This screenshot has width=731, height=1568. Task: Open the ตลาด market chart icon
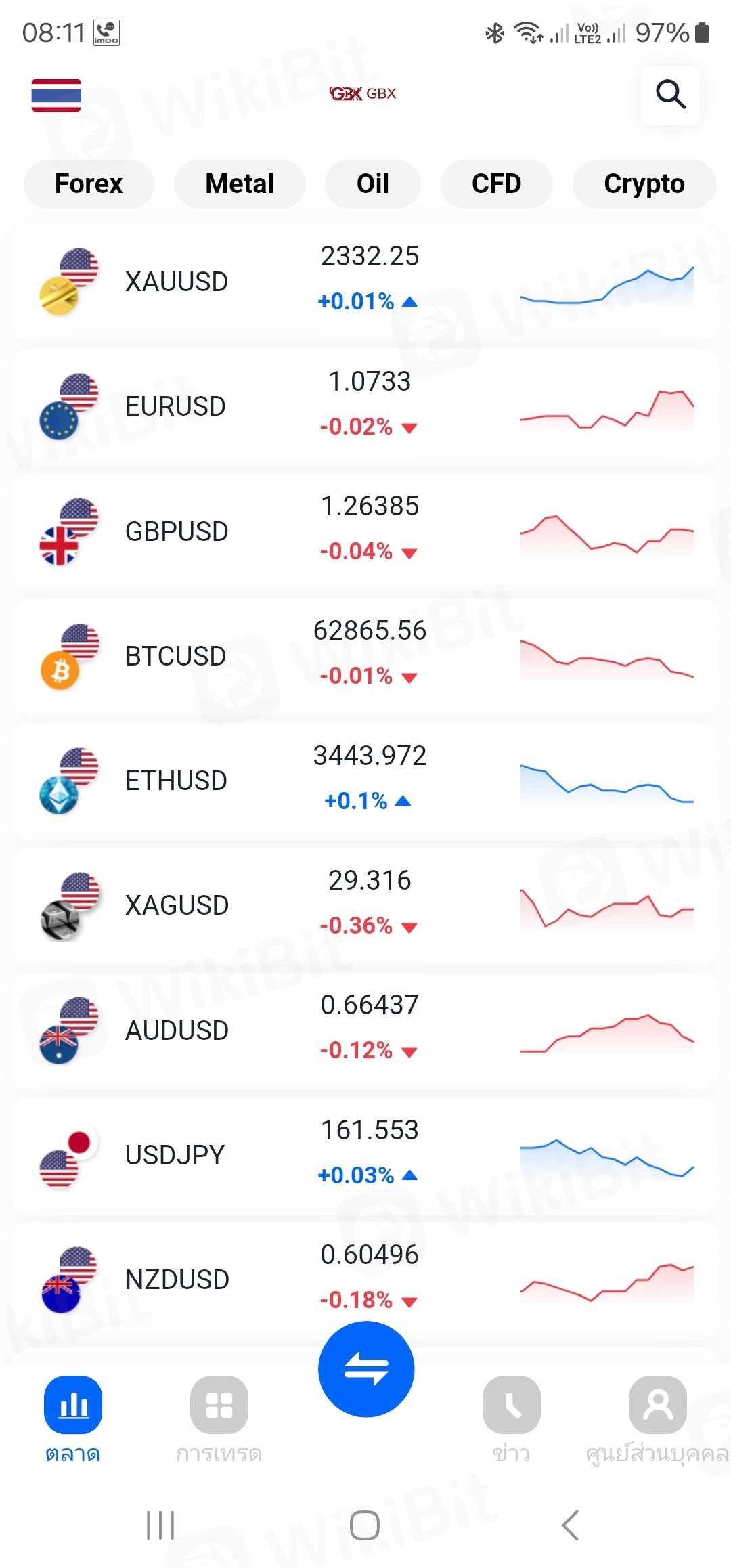[x=73, y=1405]
